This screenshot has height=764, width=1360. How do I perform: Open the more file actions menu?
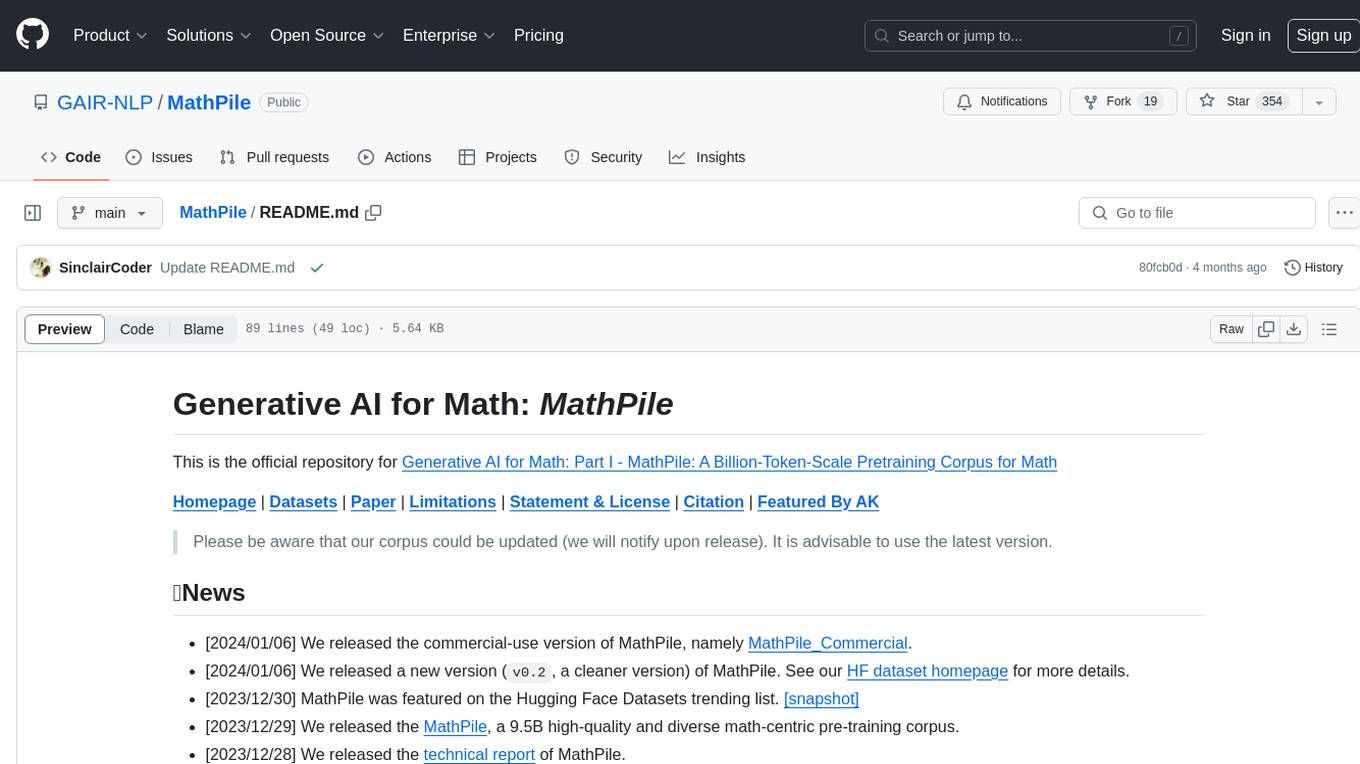(x=1344, y=213)
